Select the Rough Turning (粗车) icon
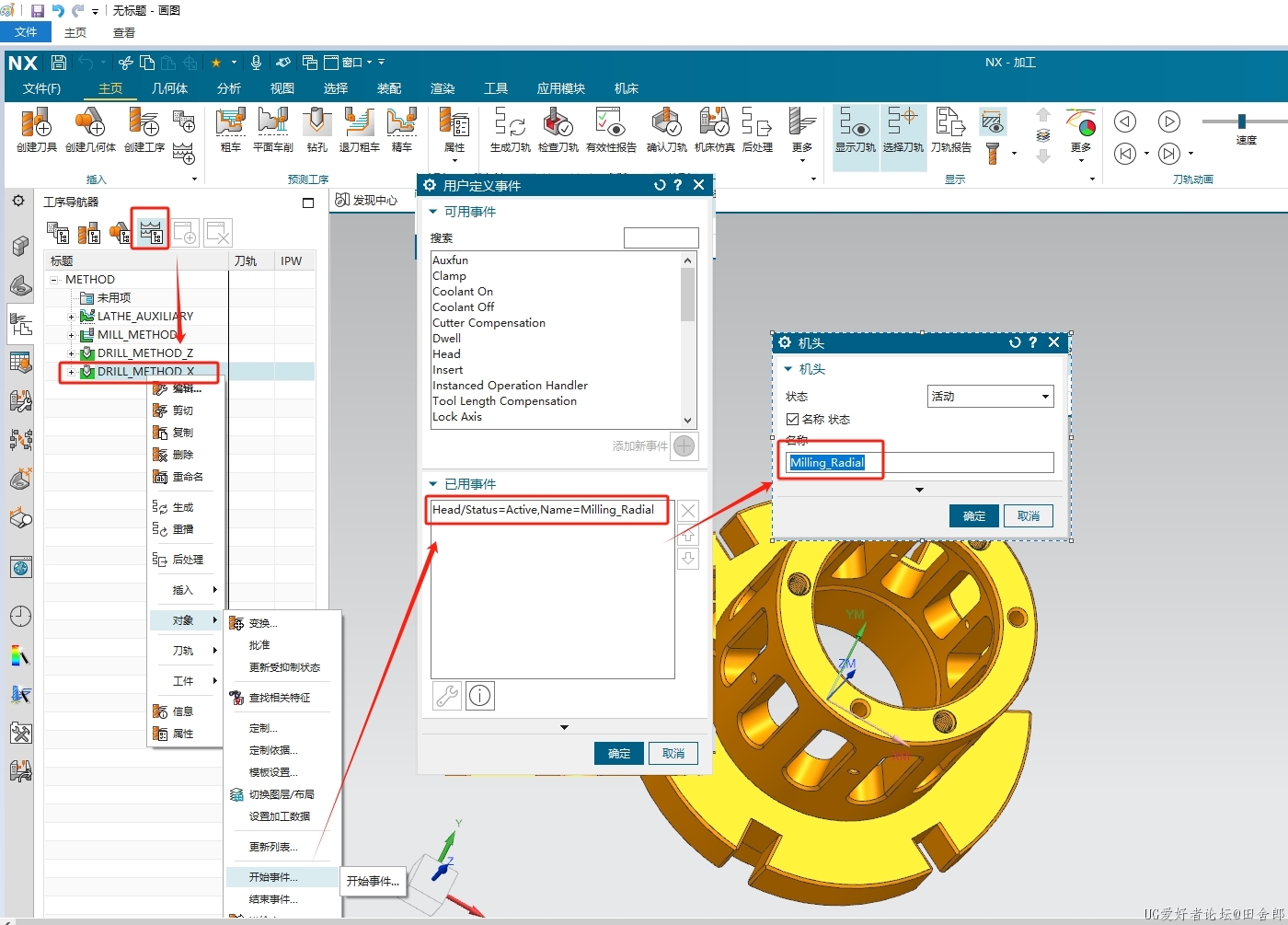The width and height of the screenshot is (1288, 925). click(230, 130)
